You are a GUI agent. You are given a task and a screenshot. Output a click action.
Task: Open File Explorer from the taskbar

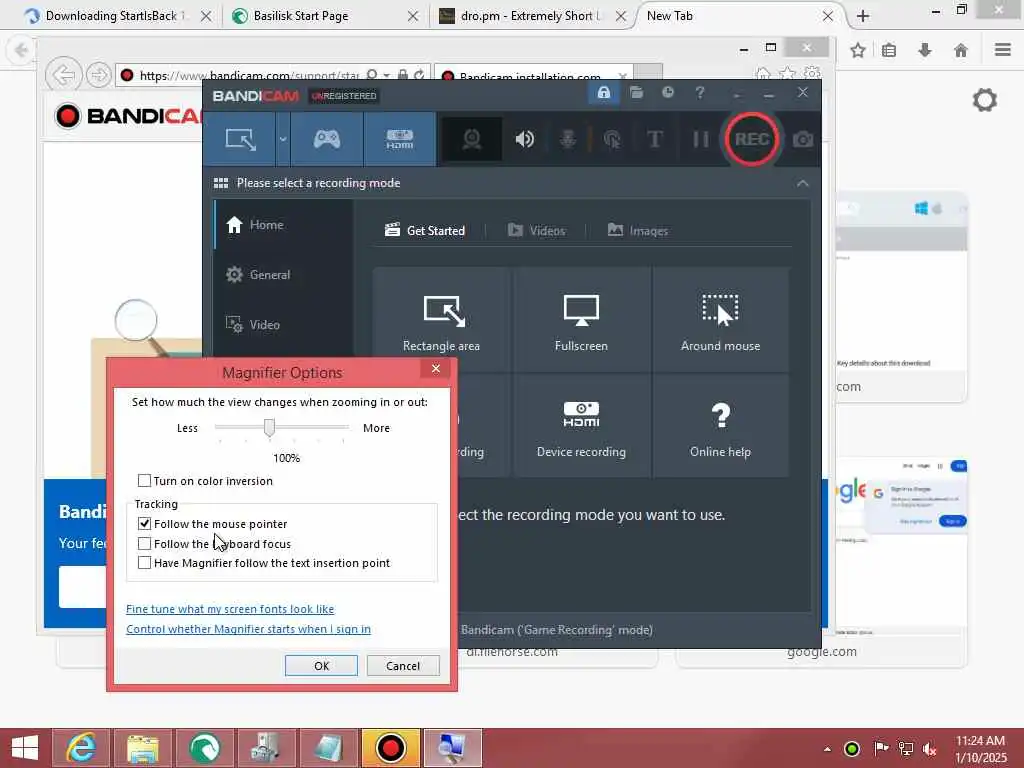pyautogui.click(x=143, y=748)
